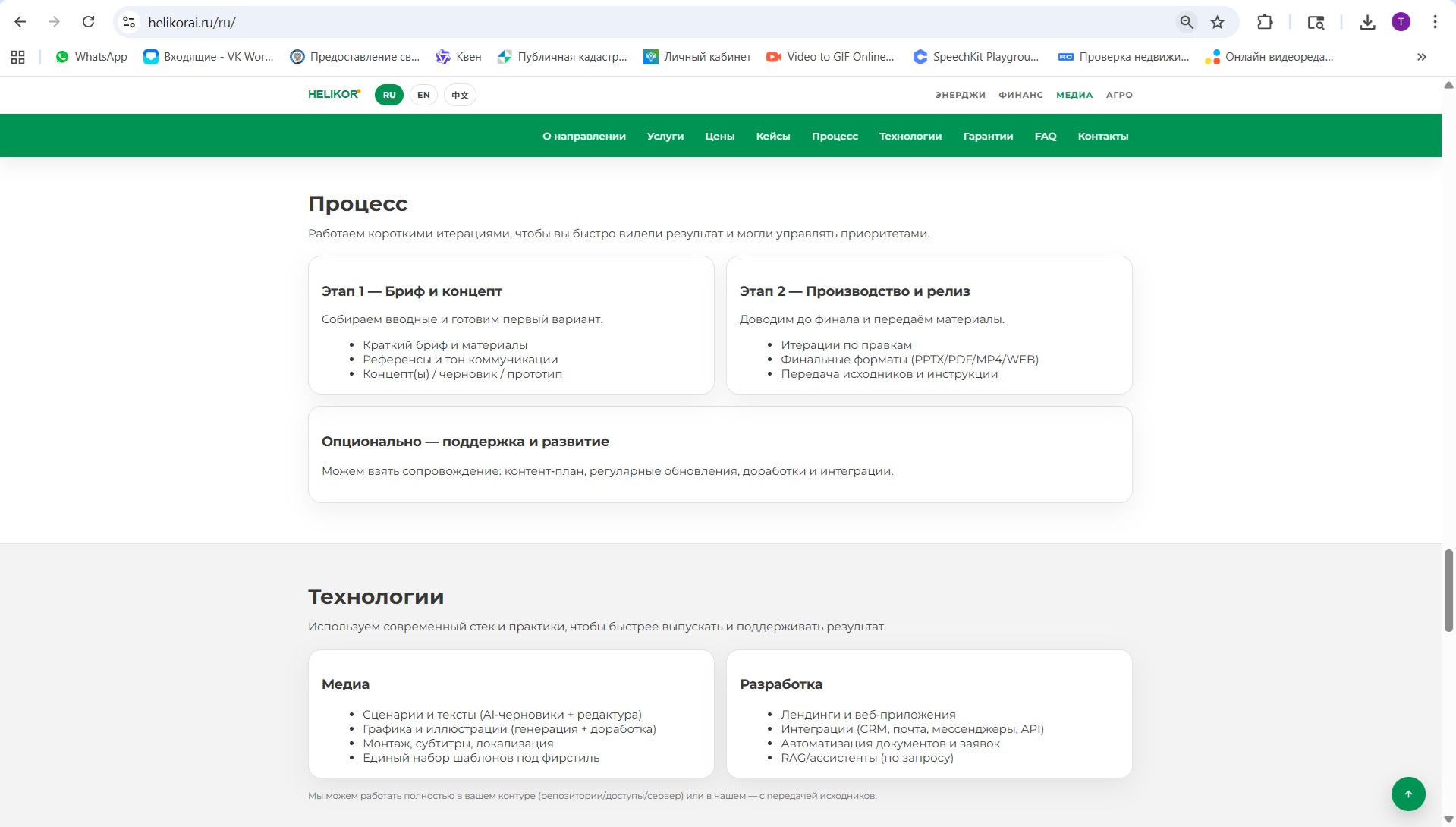Reload the page with the refresh icon

click(88, 22)
